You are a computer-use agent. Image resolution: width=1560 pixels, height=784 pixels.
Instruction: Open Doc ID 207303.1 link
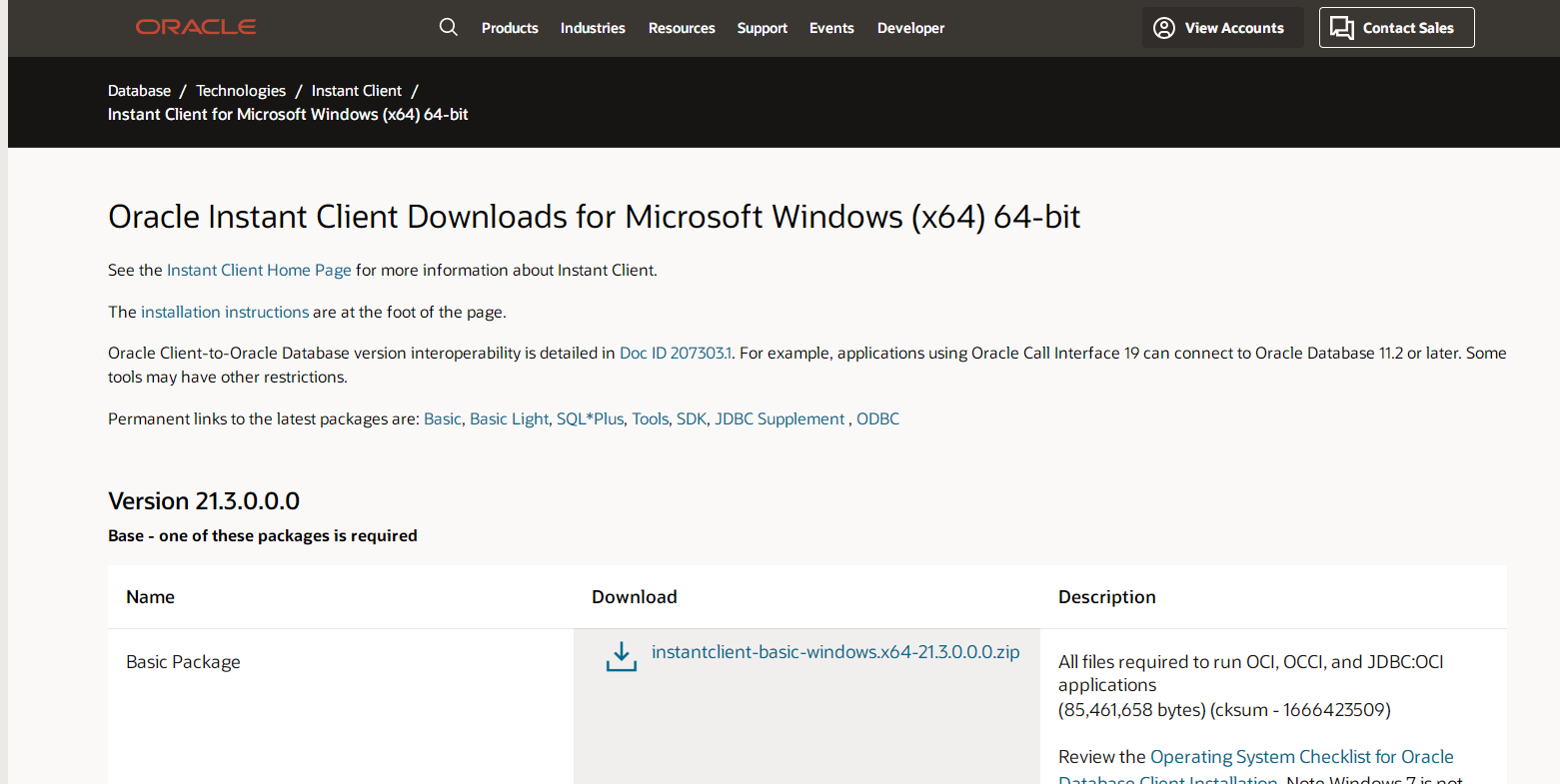[x=676, y=353]
